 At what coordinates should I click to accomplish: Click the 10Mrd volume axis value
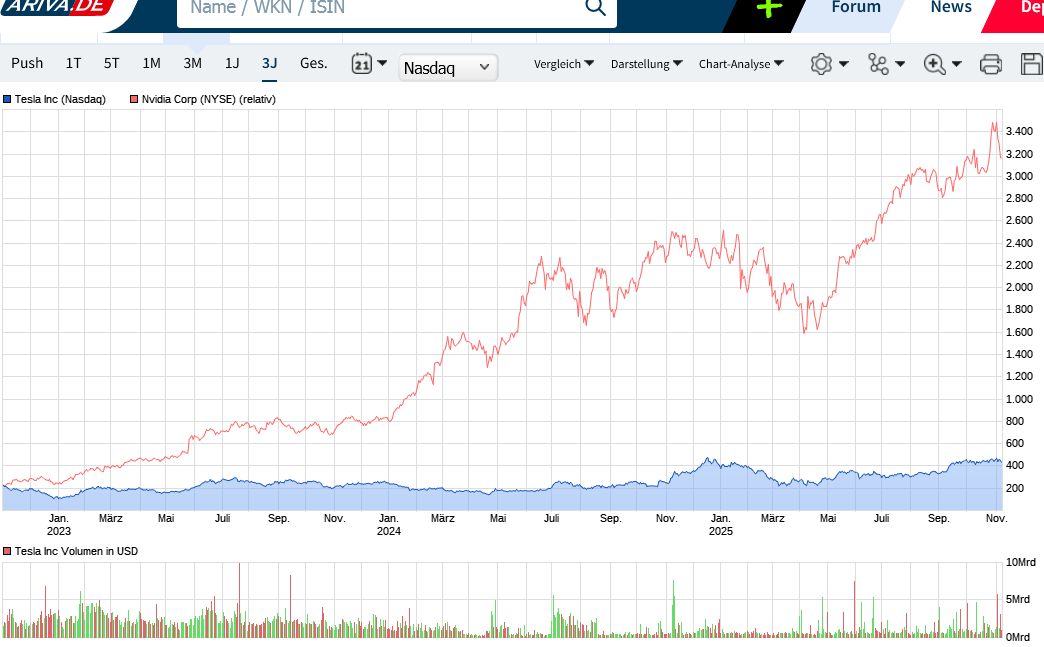pyautogui.click(x=1021, y=562)
